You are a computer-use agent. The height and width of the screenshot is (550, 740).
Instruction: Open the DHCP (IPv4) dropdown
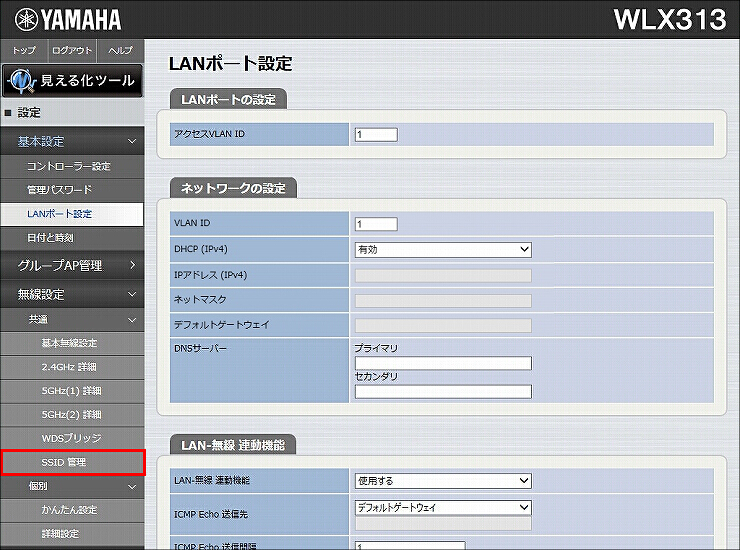(443, 250)
